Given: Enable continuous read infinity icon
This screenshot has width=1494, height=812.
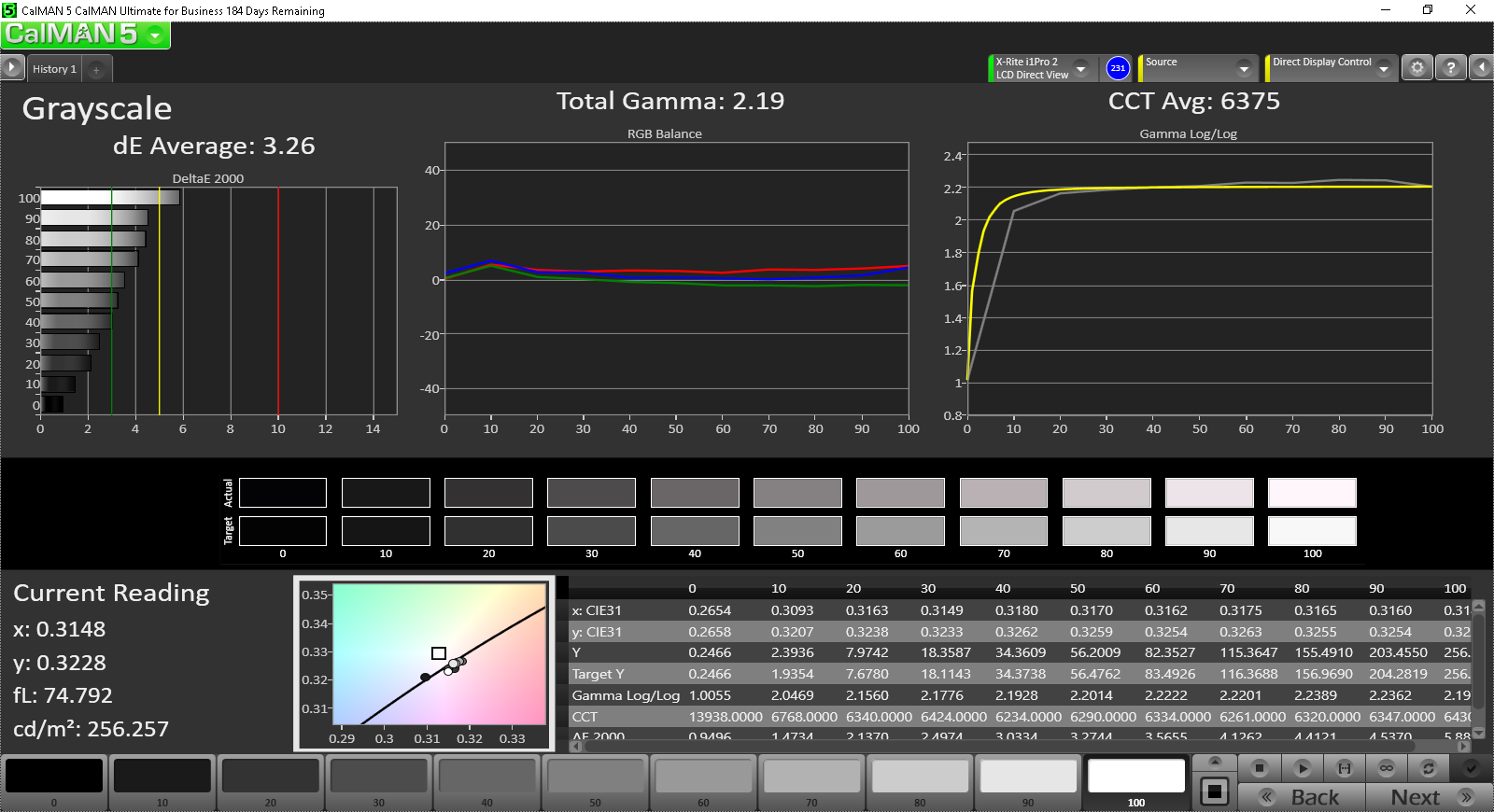Looking at the screenshot, I should click(x=1387, y=768).
